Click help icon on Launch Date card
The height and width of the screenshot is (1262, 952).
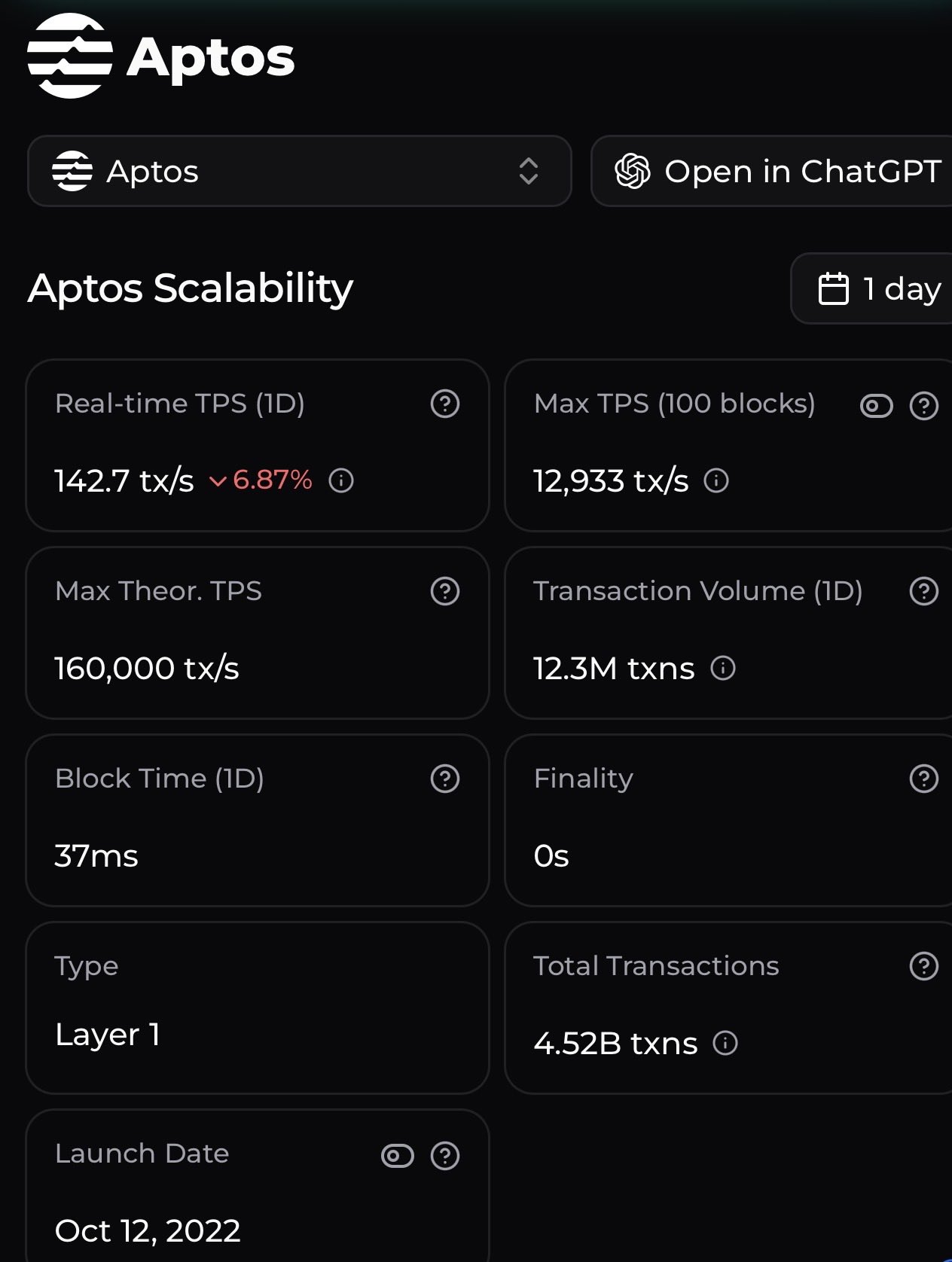click(445, 1156)
